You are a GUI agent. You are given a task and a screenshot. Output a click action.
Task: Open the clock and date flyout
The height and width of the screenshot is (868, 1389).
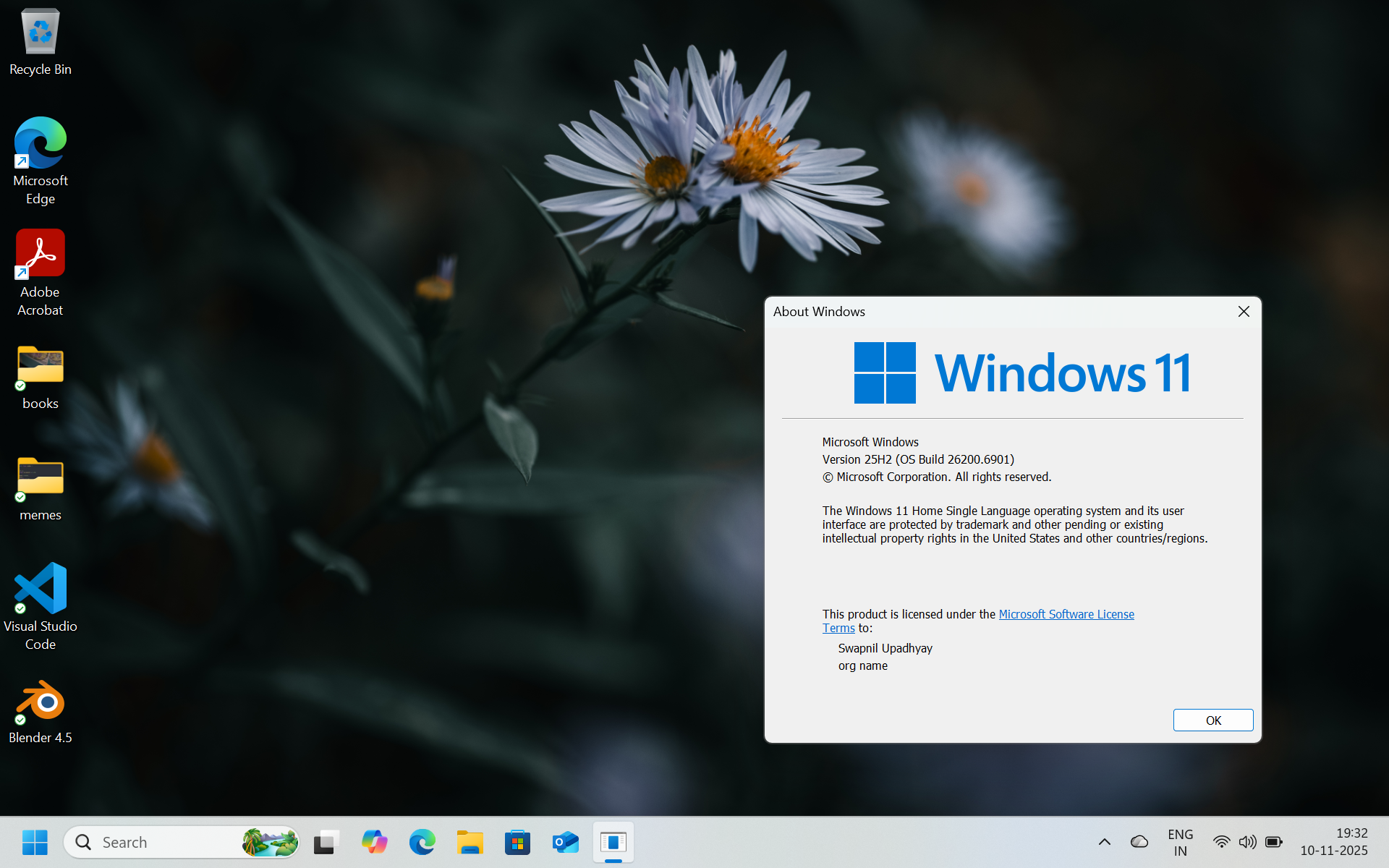click(x=1333, y=842)
